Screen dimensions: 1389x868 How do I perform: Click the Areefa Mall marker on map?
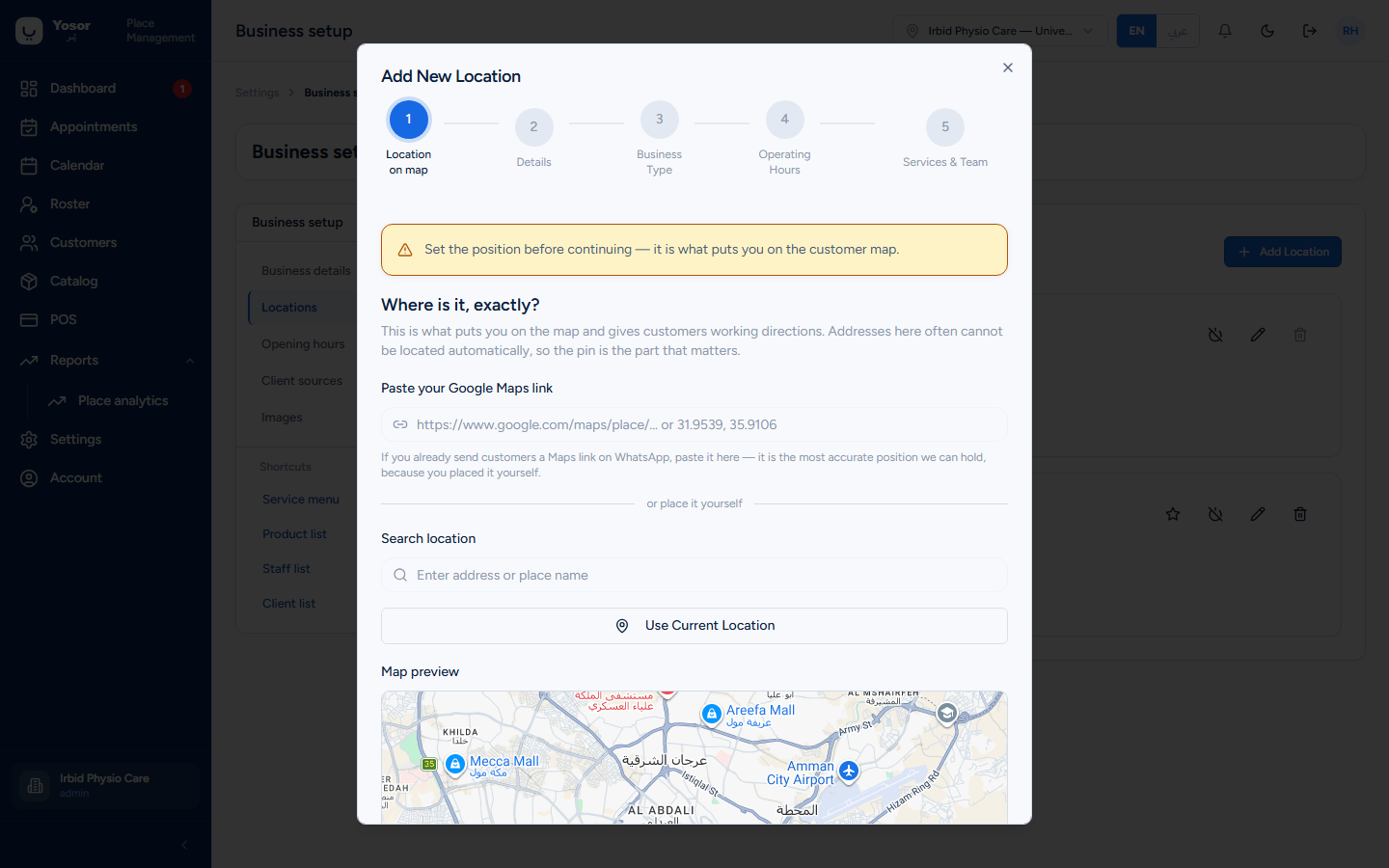click(x=712, y=714)
